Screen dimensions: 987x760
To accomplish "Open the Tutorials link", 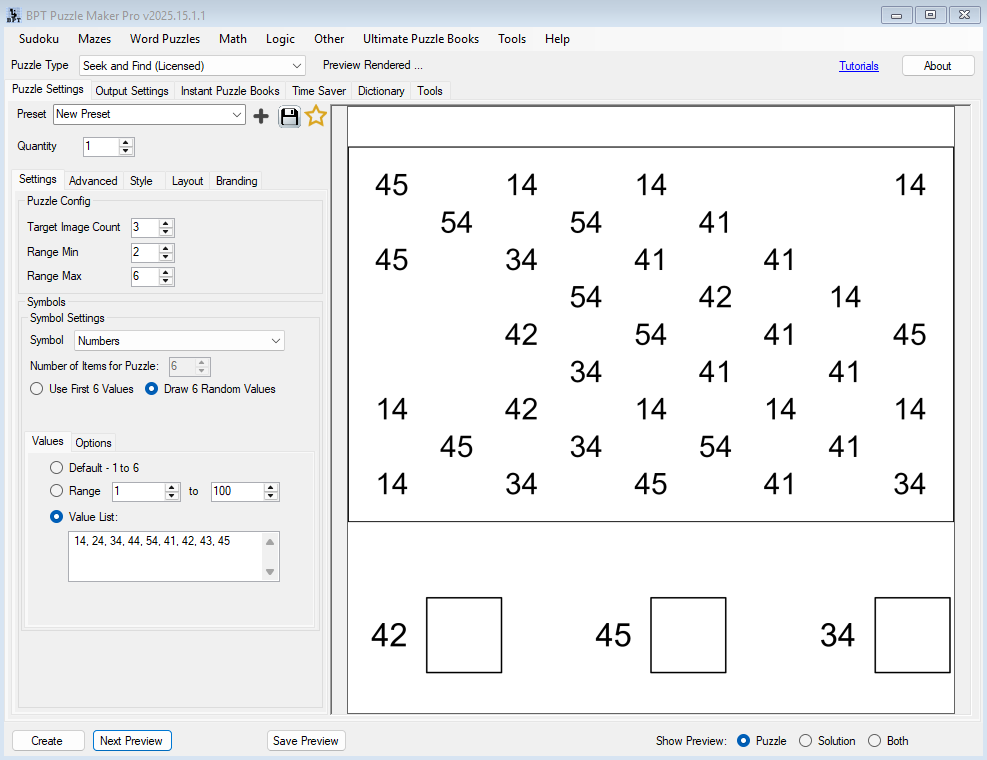I will click(x=859, y=66).
